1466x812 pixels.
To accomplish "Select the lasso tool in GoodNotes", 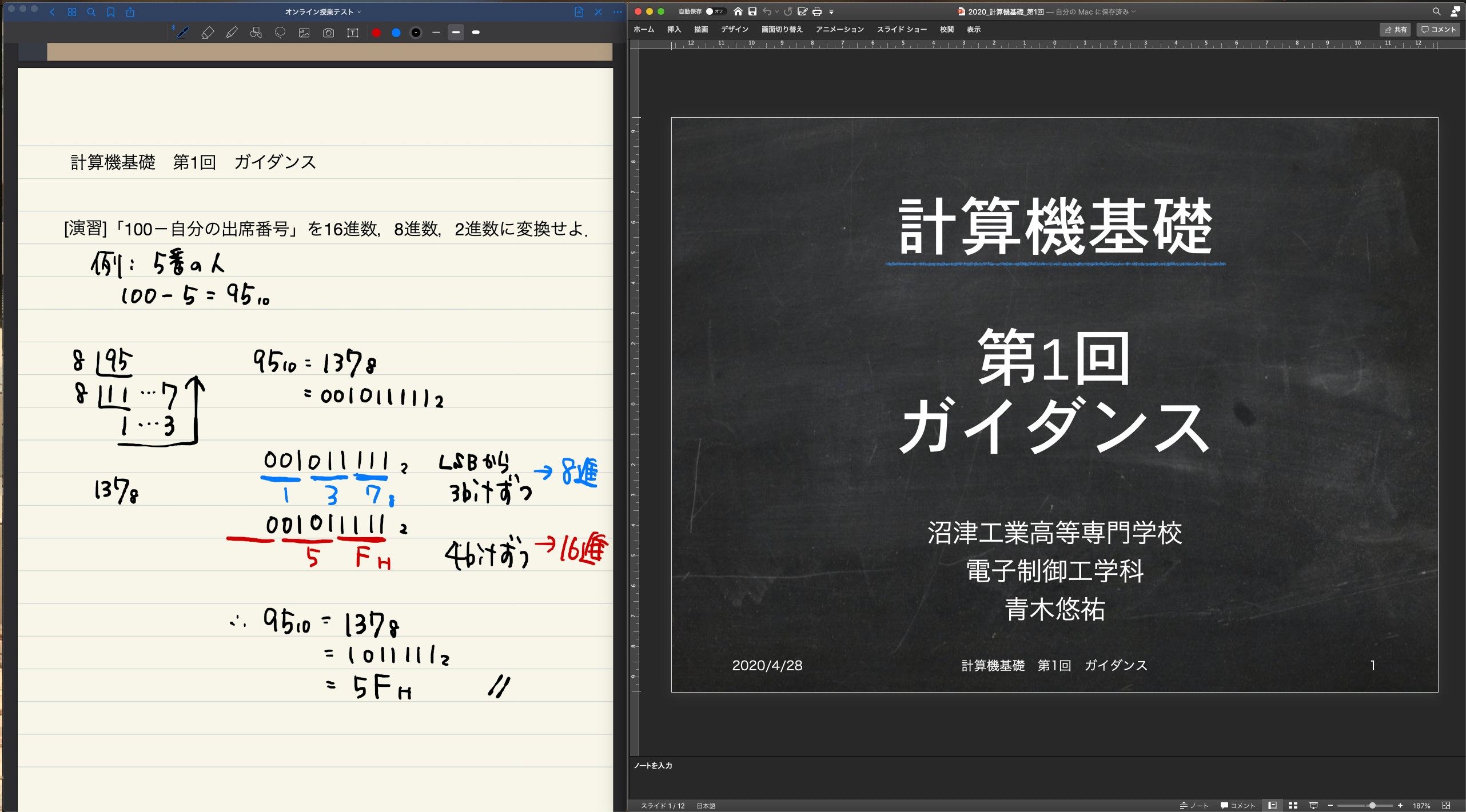I will click(x=280, y=33).
